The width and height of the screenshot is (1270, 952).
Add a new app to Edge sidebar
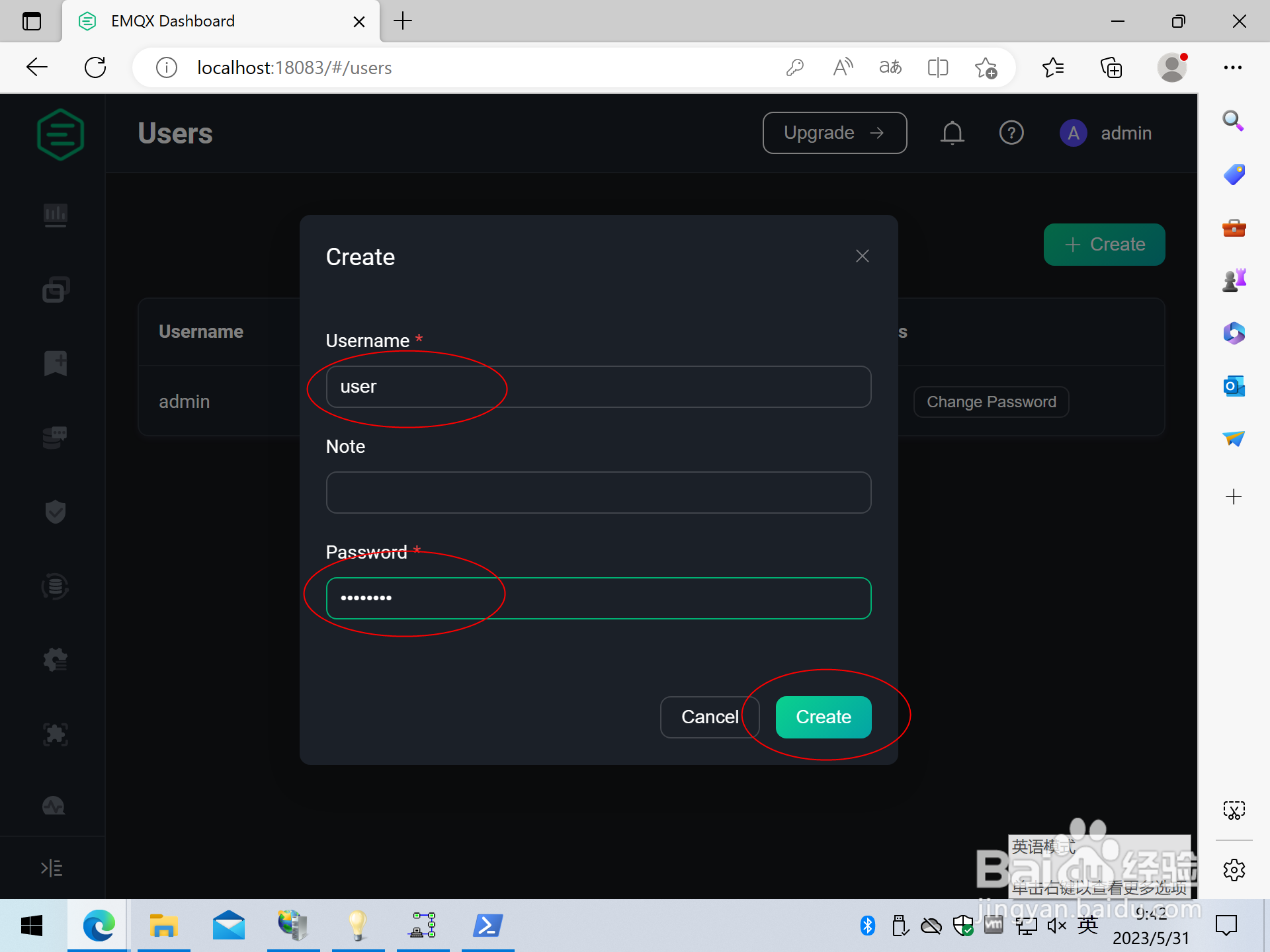[1233, 496]
